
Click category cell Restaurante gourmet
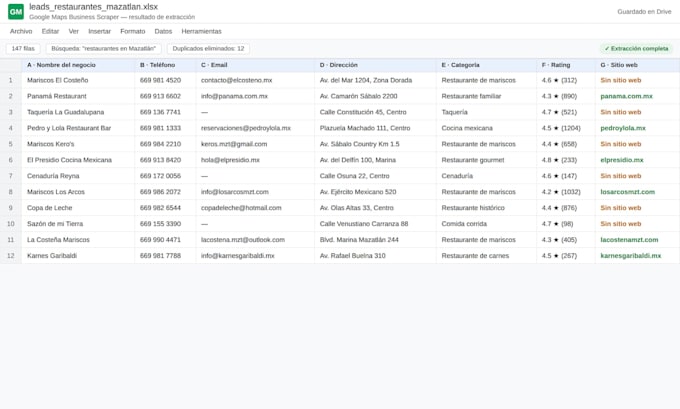[487, 160]
